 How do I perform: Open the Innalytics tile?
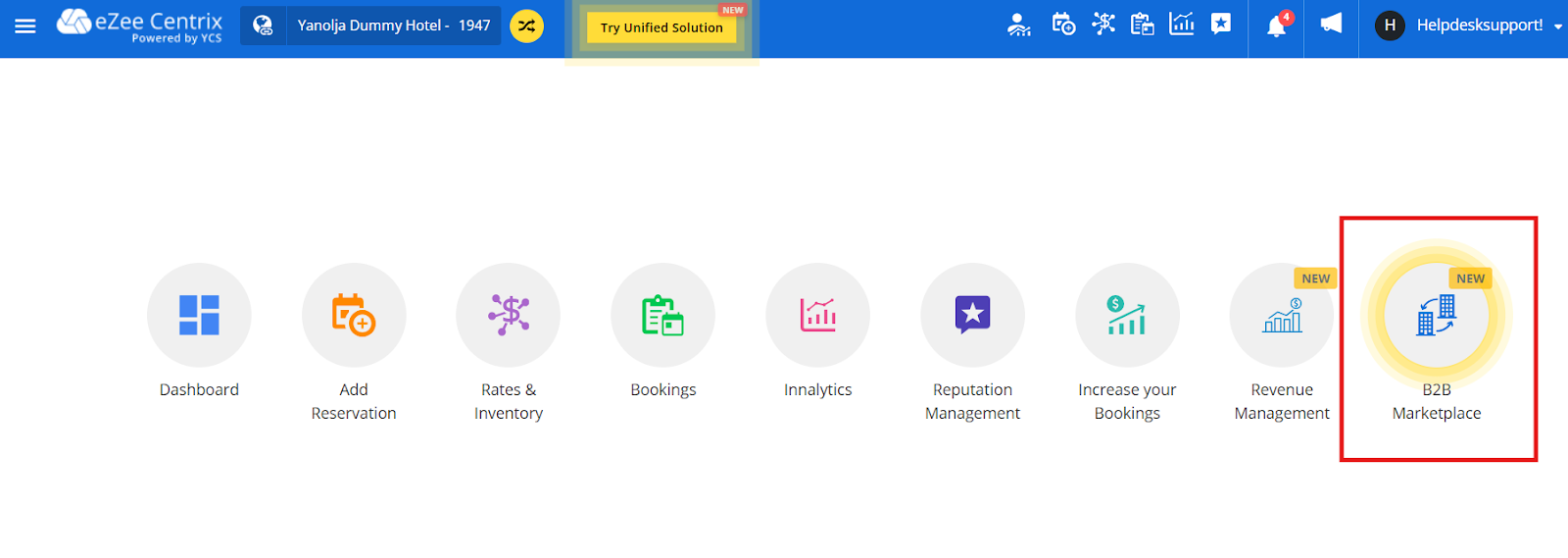[x=818, y=315]
